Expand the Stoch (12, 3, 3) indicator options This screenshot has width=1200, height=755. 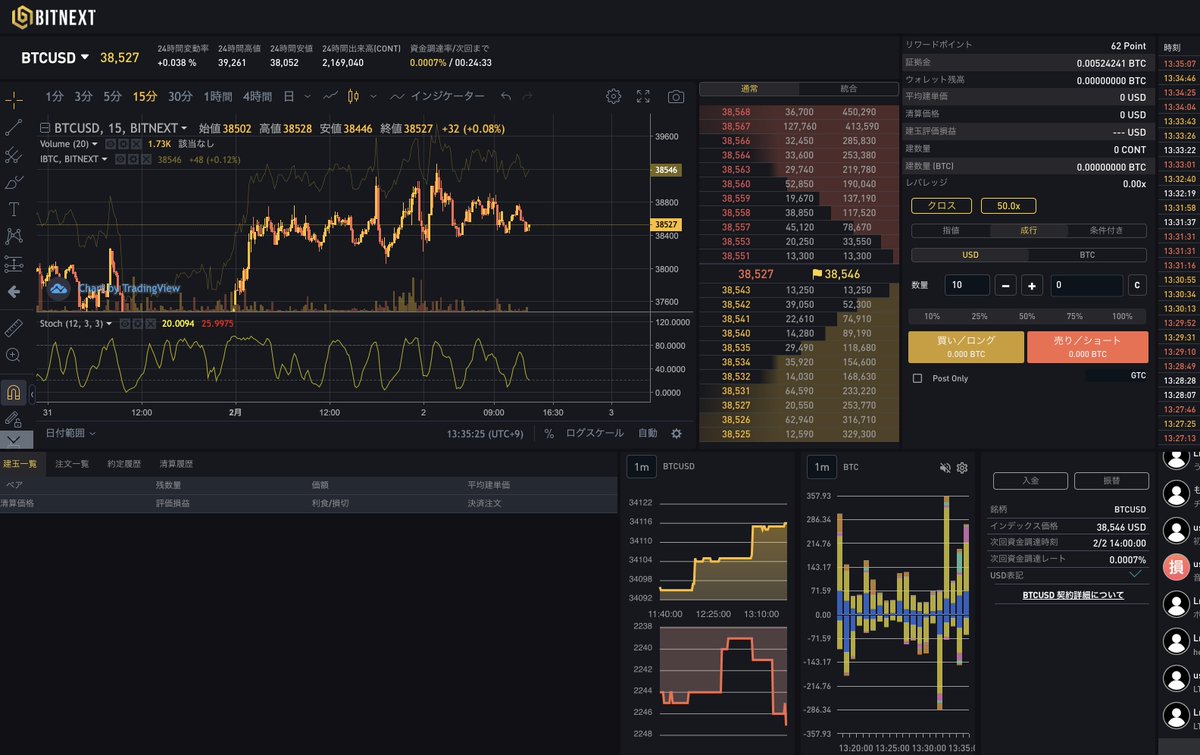coord(108,324)
